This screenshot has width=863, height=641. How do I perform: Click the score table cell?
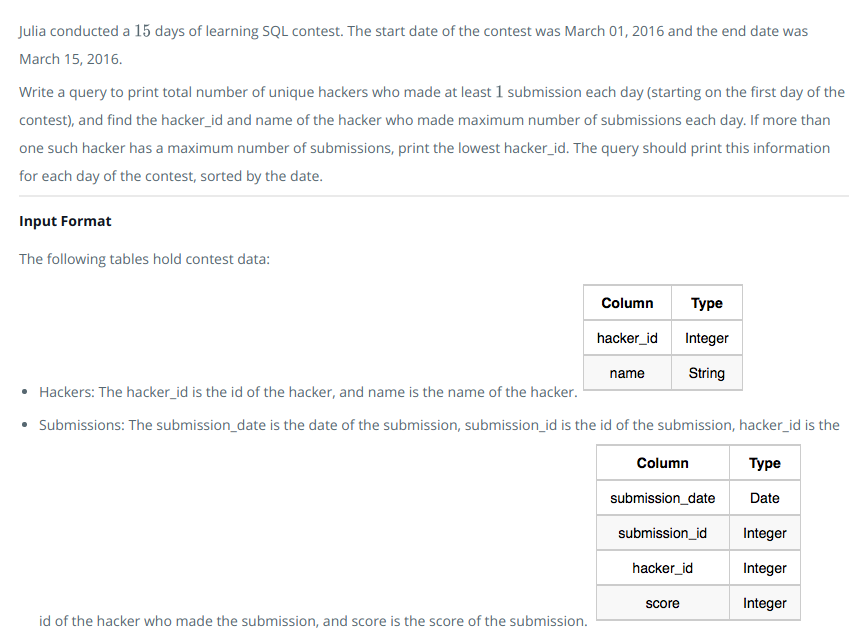point(663,603)
